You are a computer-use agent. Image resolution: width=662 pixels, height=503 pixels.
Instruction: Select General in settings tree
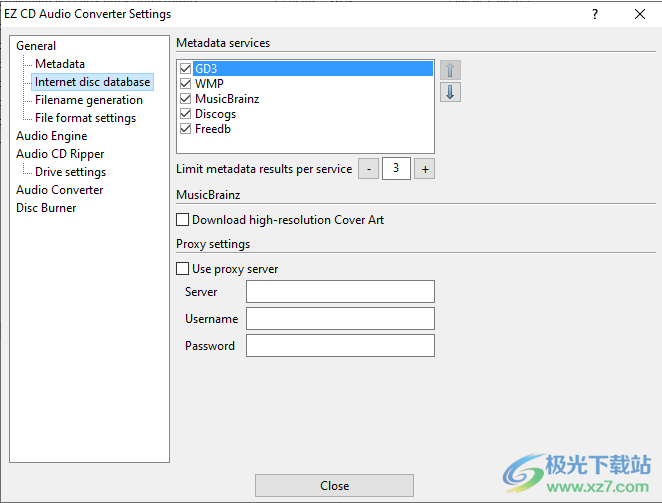(x=36, y=46)
